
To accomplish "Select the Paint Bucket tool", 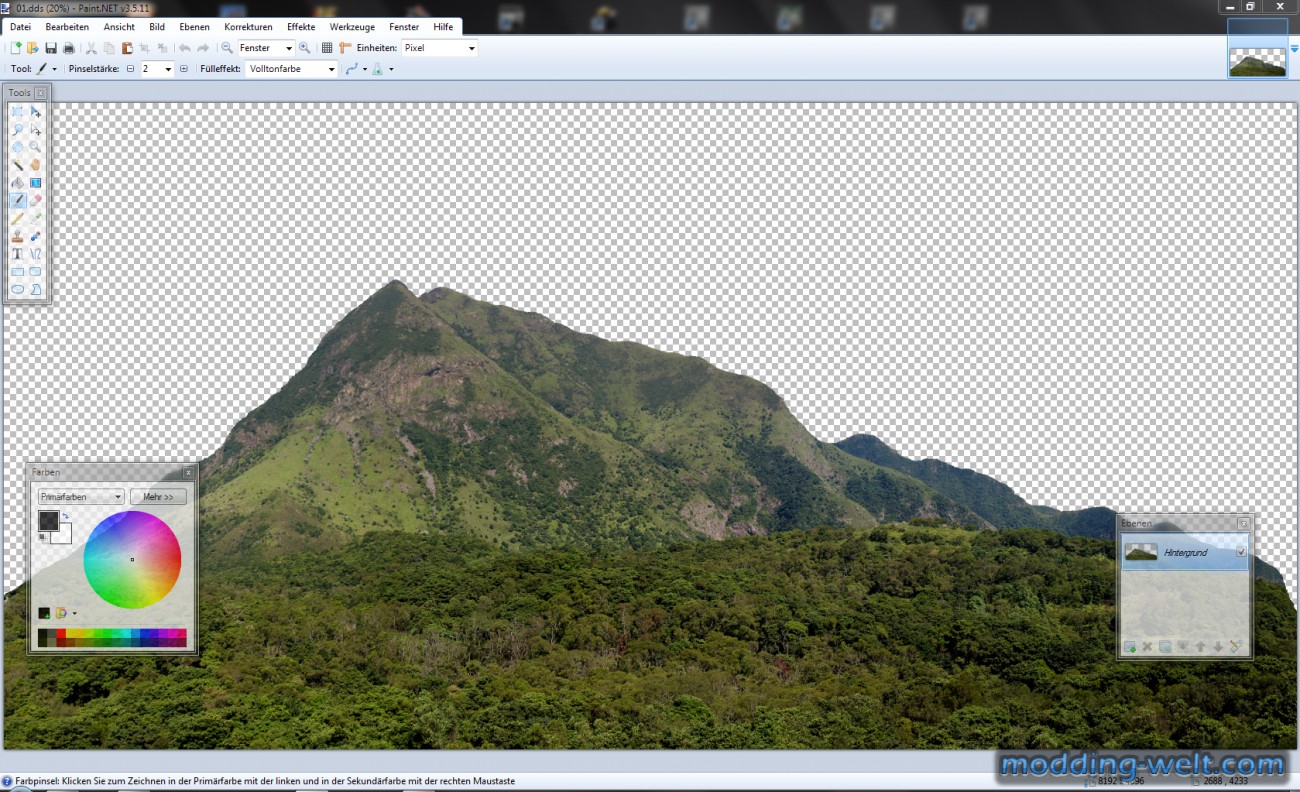I will pos(17,183).
